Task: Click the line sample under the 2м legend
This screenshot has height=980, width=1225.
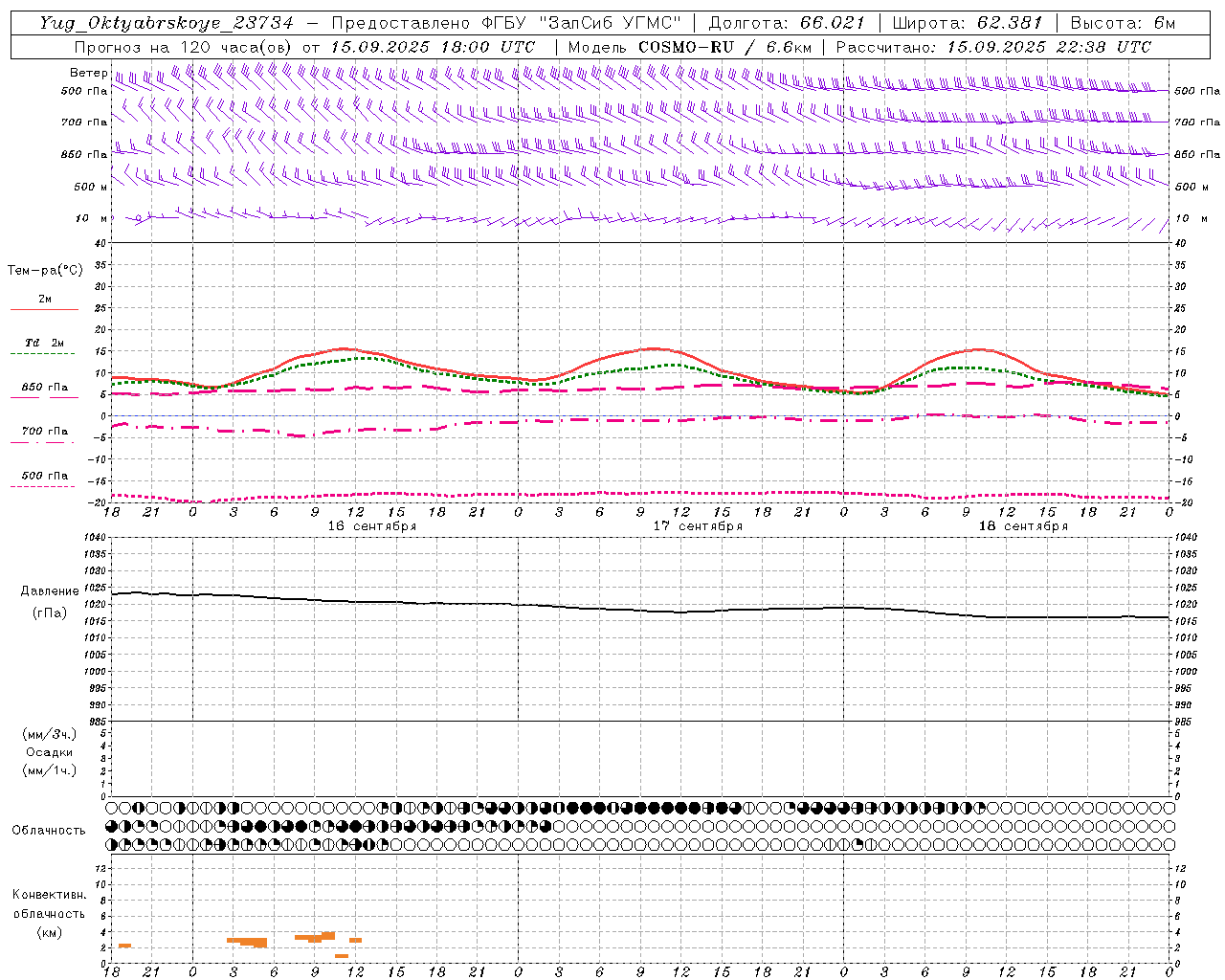Action: pyautogui.click(x=44, y=309)
